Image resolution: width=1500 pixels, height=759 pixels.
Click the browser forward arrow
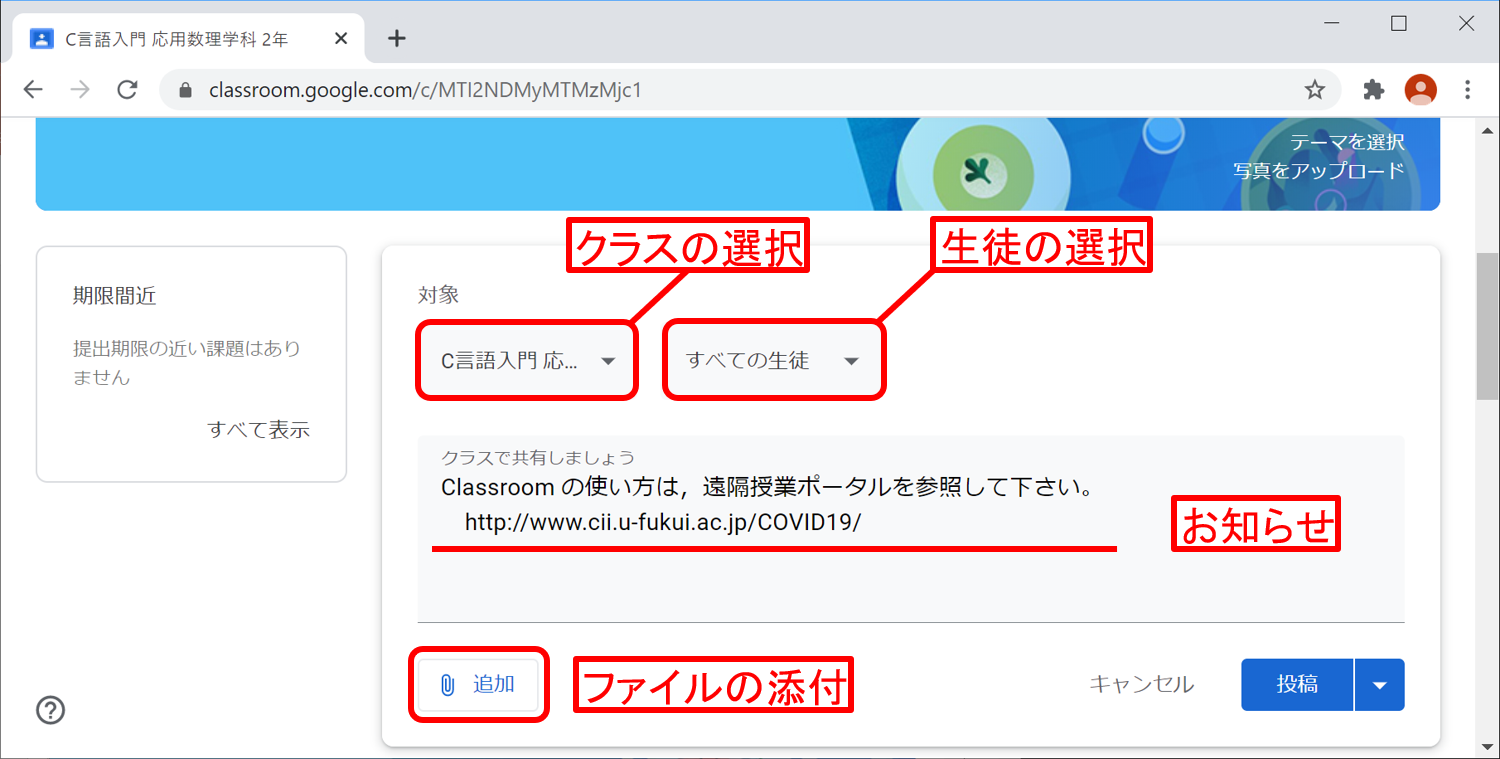pyautogui.click(x=81, y=90)
